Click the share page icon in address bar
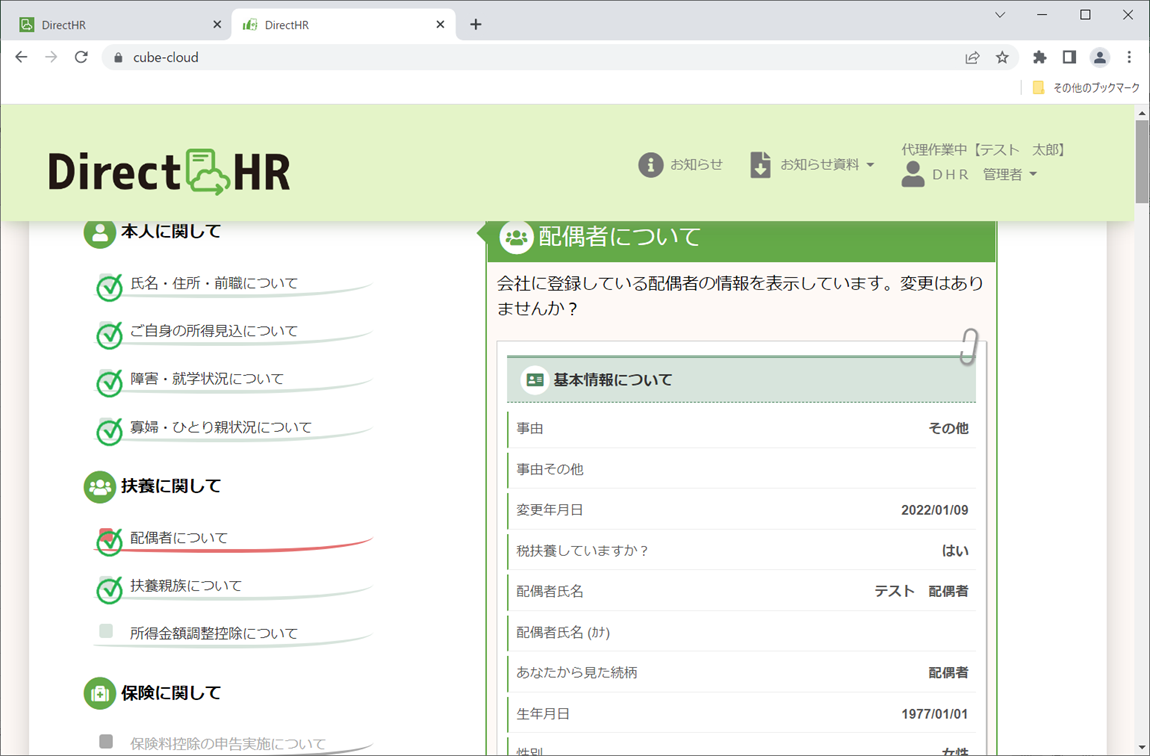Screen dimensions: 1150x756 973,57
